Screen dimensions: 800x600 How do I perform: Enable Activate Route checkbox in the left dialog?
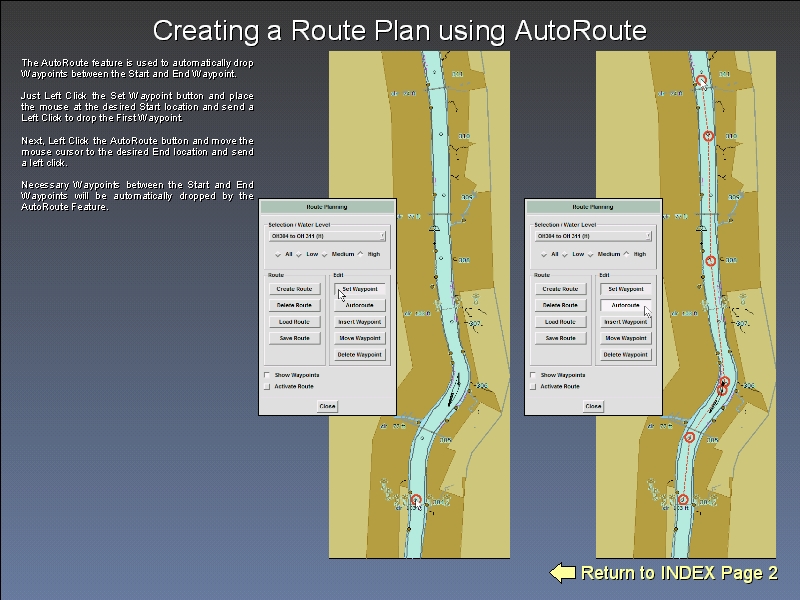point(267,386)
